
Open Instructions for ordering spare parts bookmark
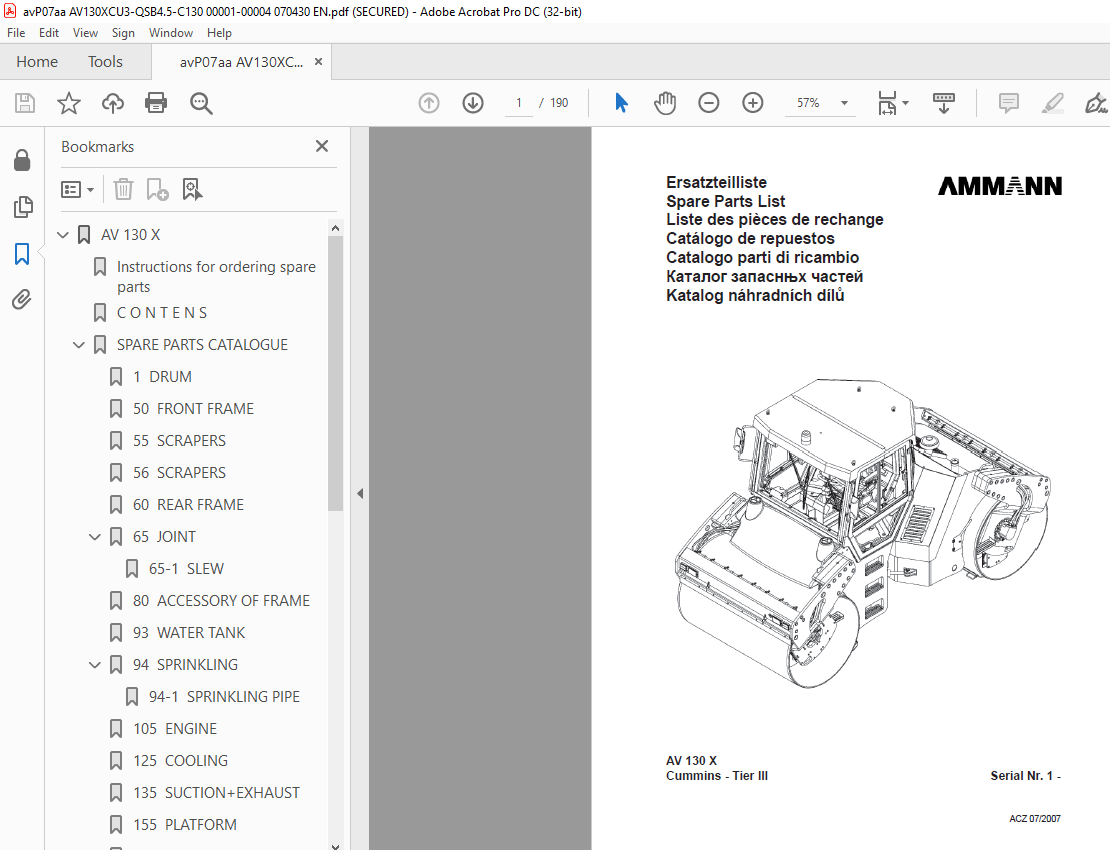click(216, 277)
